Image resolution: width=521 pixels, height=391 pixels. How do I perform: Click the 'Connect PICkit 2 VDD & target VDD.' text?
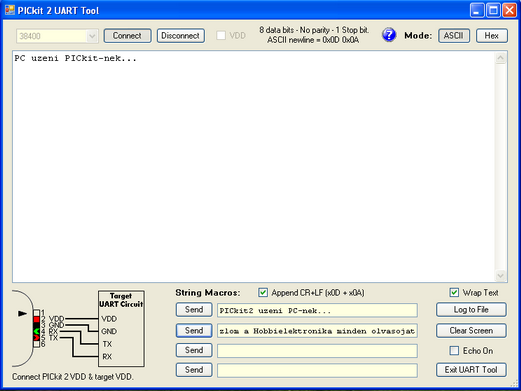pos(73,377)
